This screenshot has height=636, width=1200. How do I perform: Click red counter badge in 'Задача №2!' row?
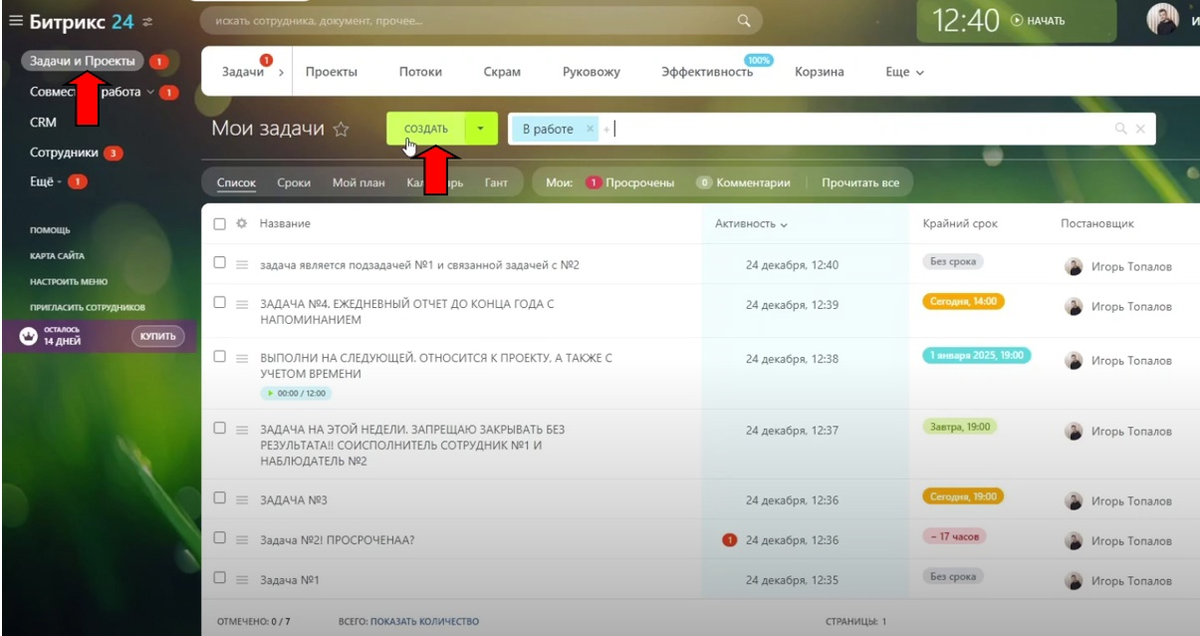pyautogui.click(x=729, y=540)
